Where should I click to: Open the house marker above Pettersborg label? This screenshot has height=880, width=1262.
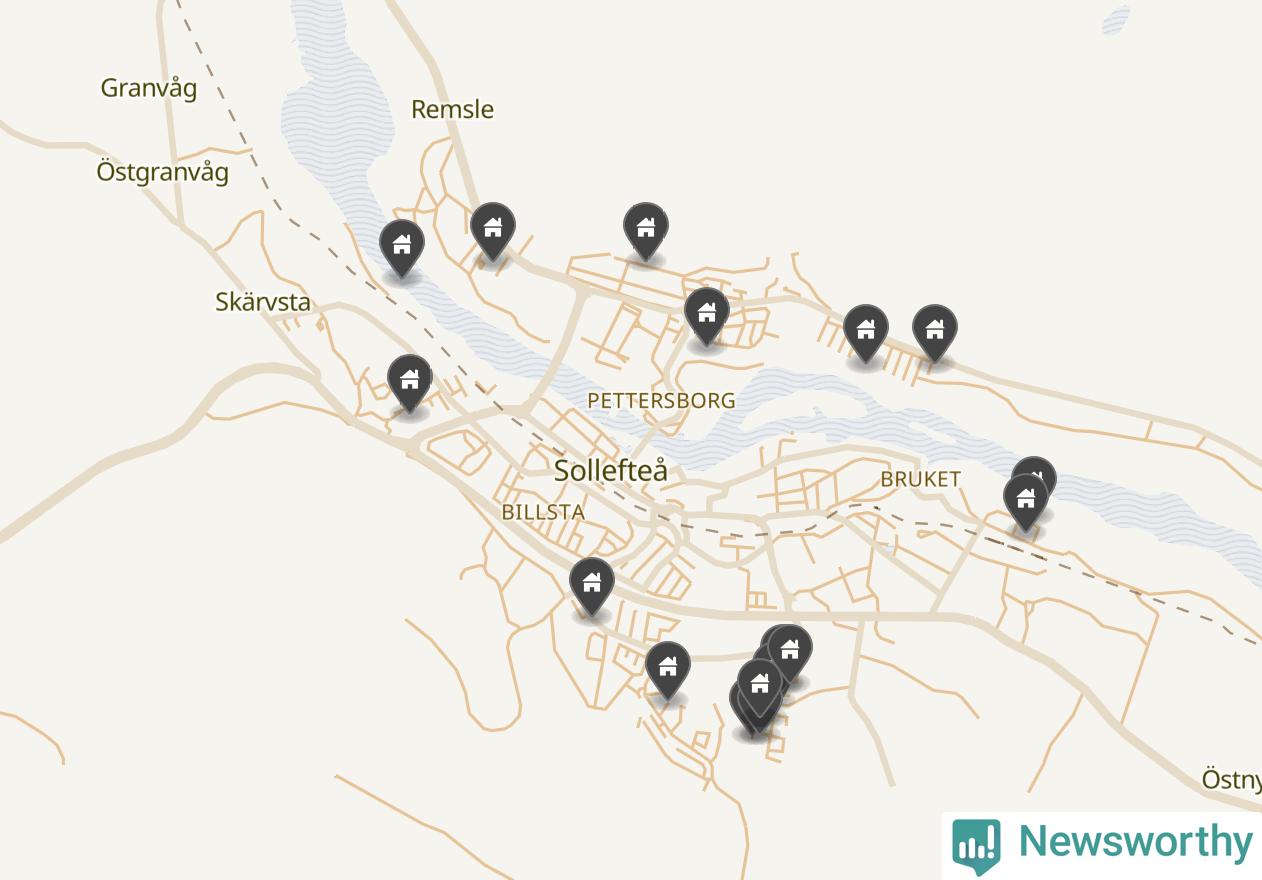[x=707, y=317]
